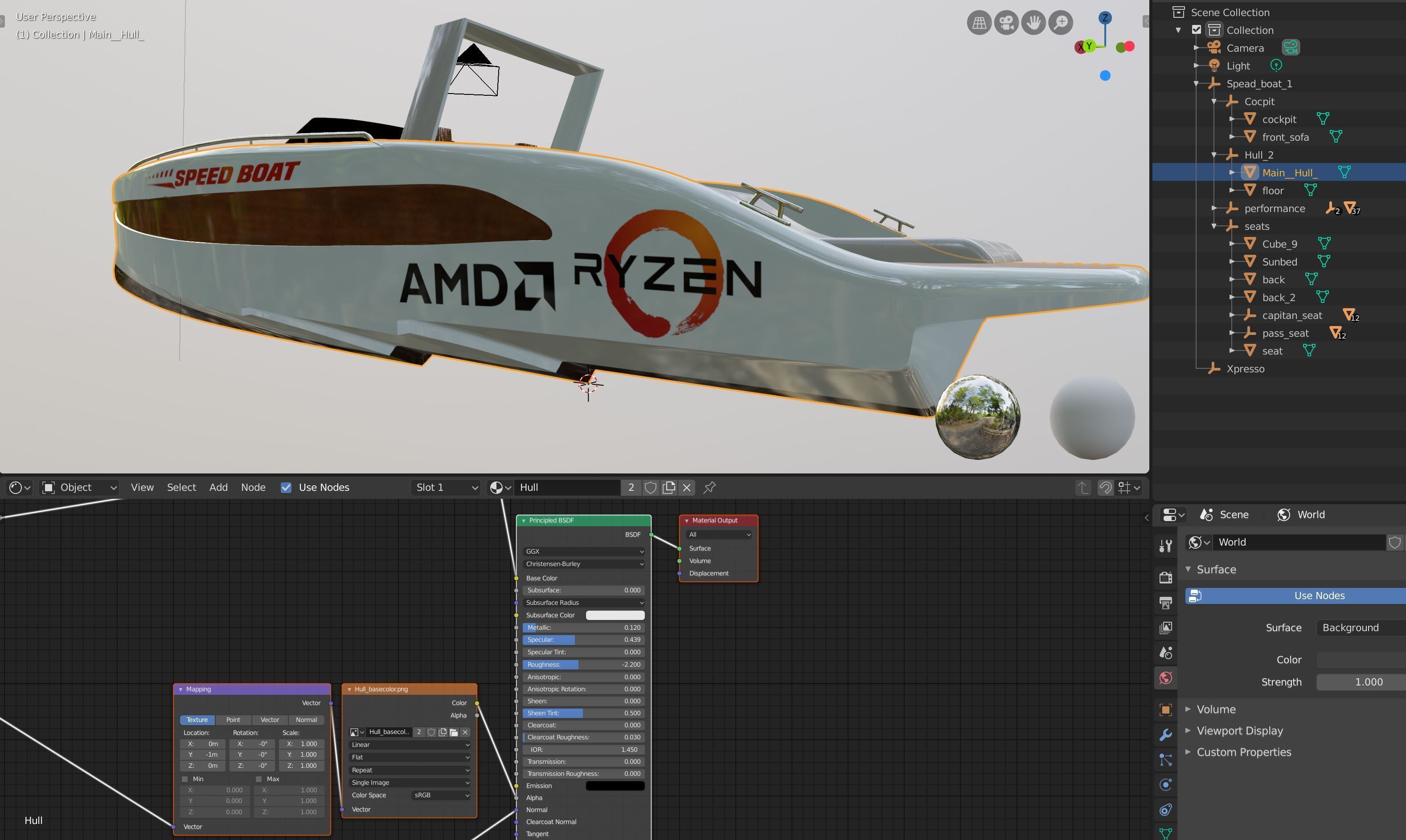Select the Normal mapping type button

coord(306,720)
